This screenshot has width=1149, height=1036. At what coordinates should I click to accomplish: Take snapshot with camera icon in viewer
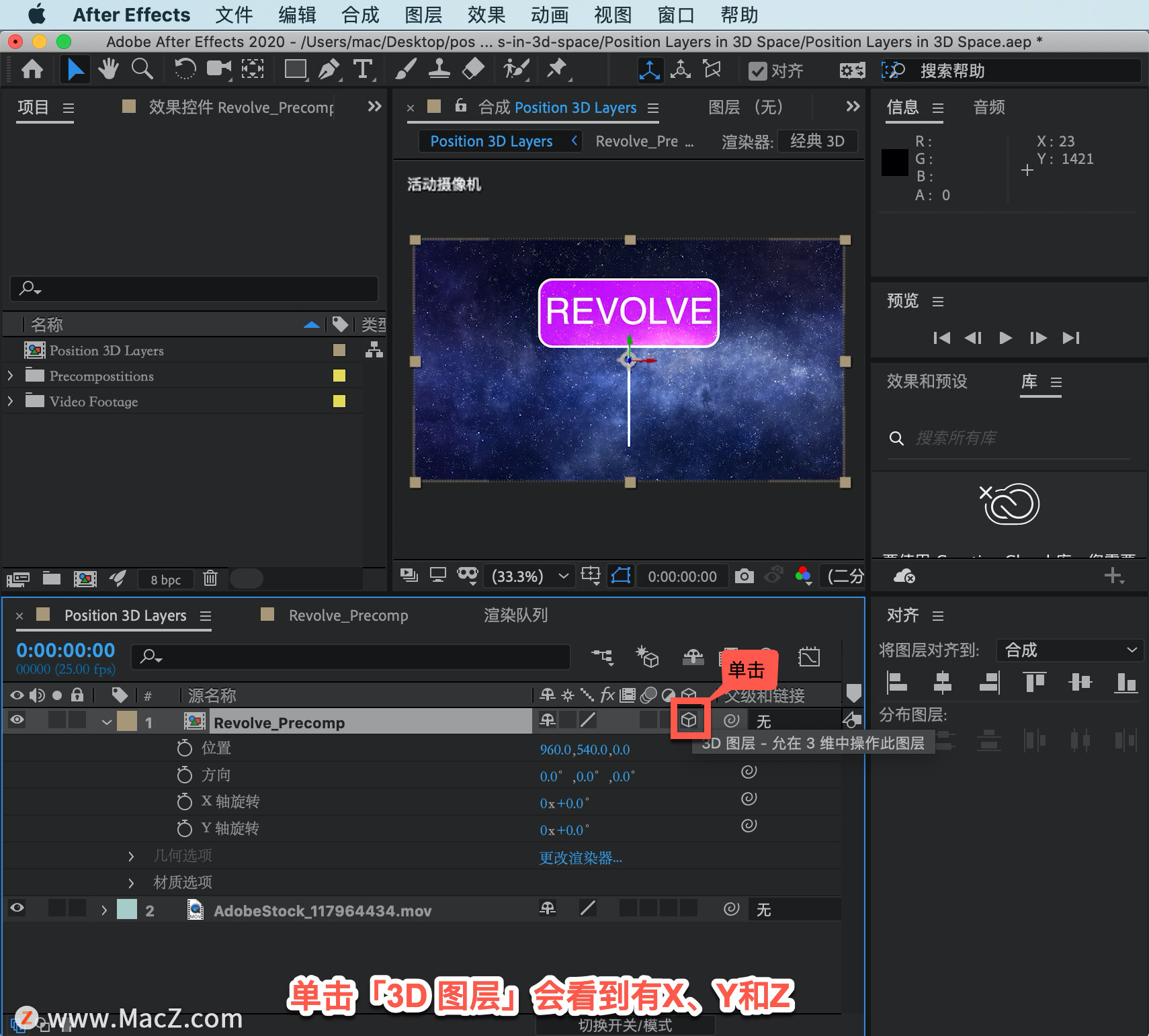[x=744, y=576]
